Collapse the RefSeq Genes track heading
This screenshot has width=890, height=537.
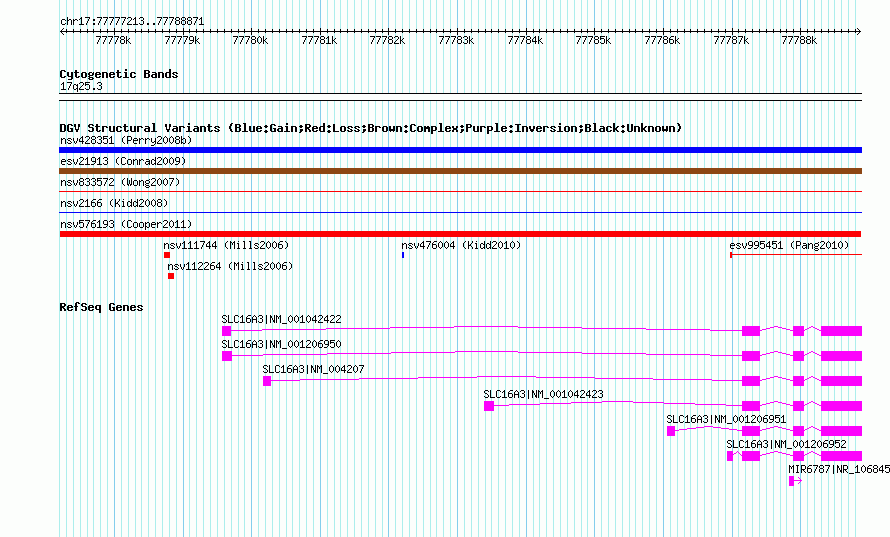101,307
